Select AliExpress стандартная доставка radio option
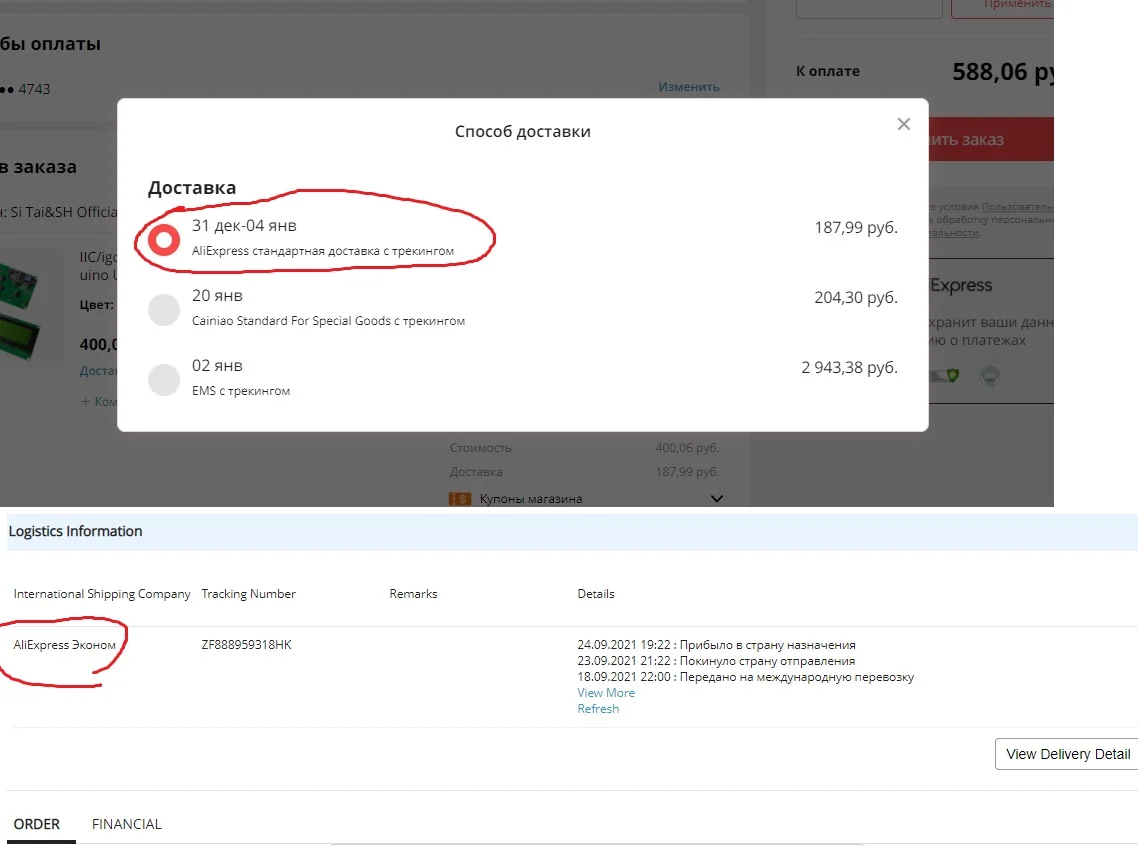The image size is (1138, 847). [x=164, y=240]
